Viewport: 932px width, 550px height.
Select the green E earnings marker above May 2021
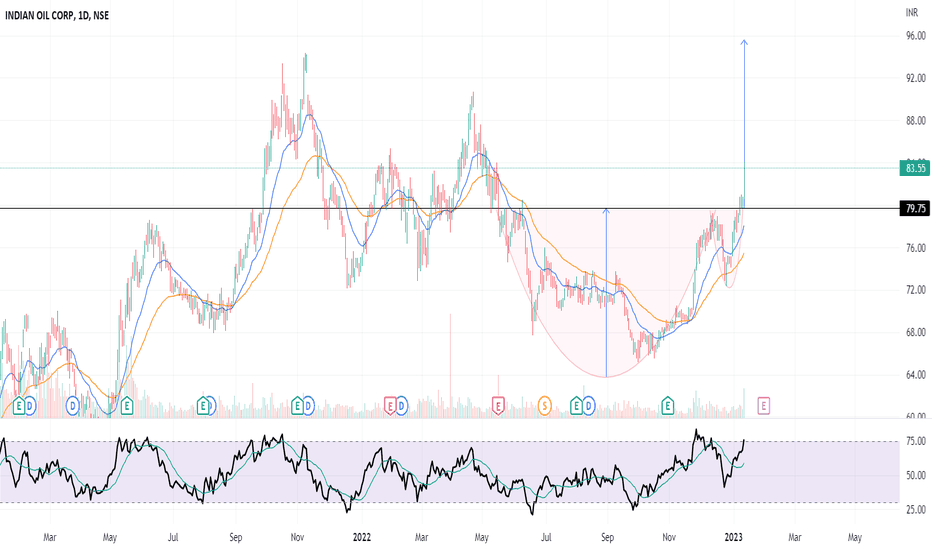click(126, 406)
